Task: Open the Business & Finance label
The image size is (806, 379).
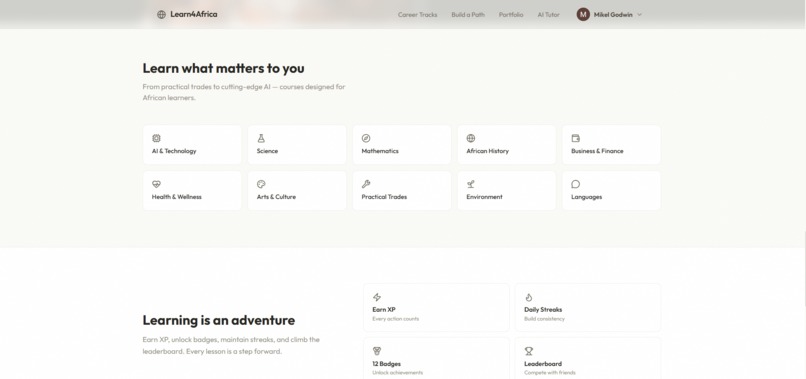Action: (x=597, y=151)
